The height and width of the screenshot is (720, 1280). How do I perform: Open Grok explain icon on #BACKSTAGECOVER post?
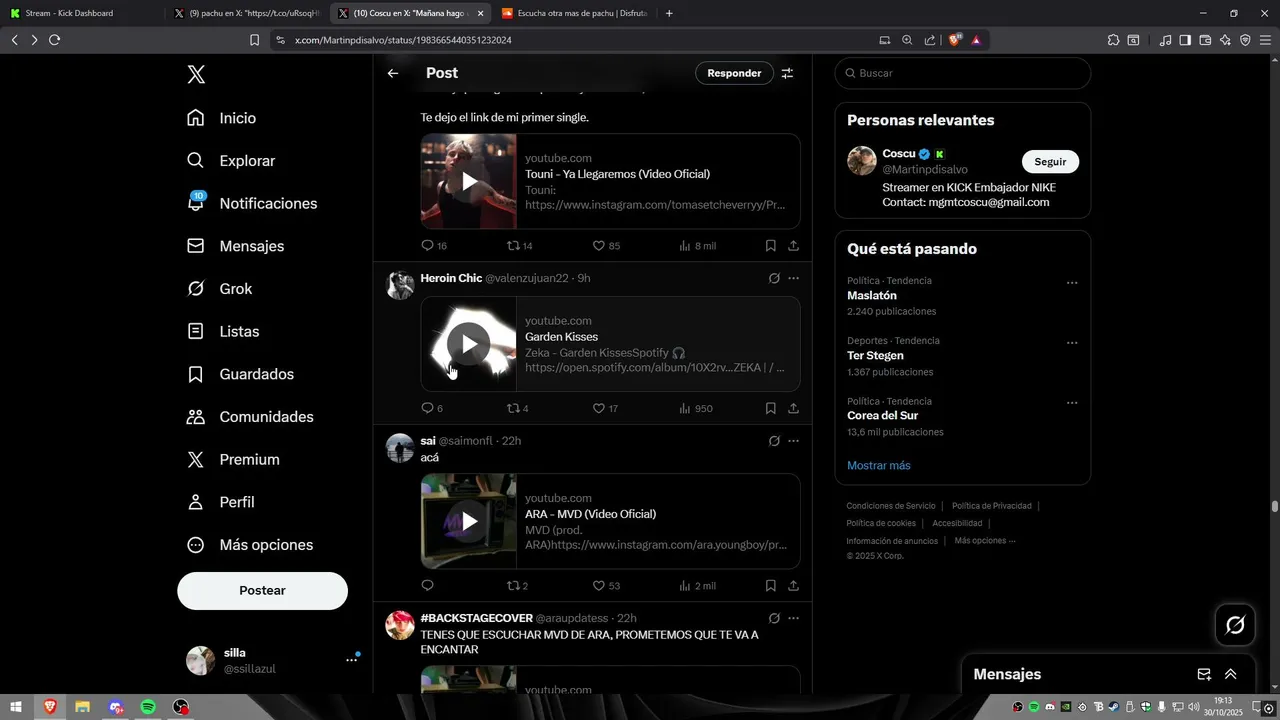coord(774,618)
